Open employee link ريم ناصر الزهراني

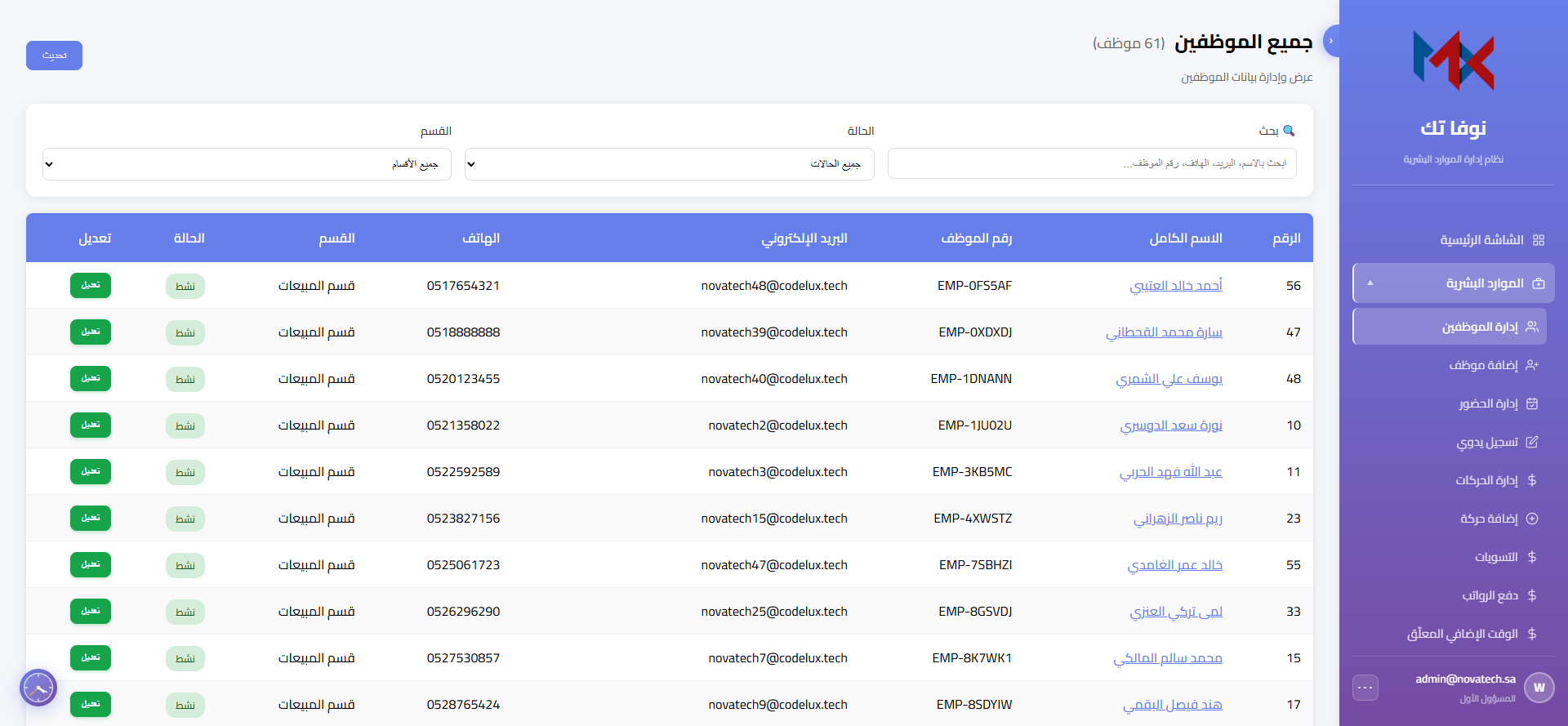tap(1178, 519)
